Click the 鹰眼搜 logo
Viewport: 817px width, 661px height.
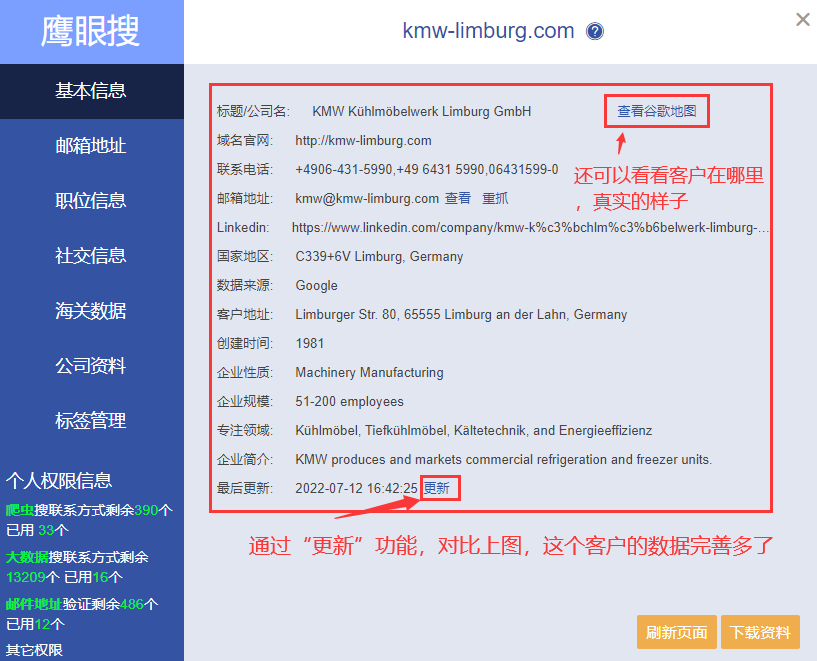91,32
